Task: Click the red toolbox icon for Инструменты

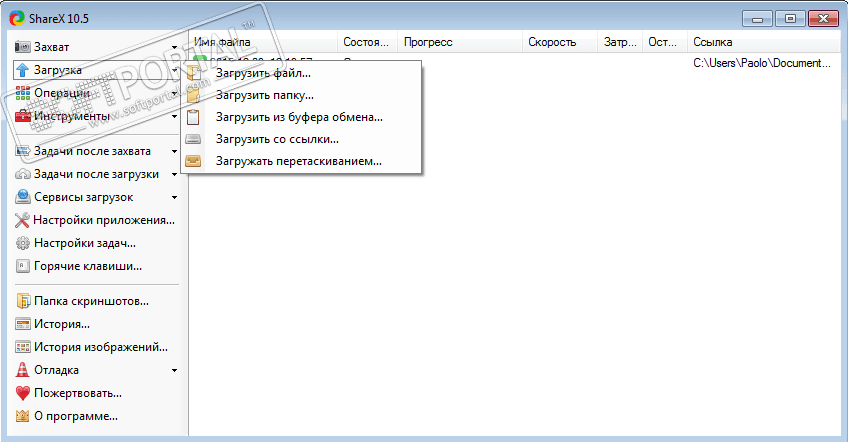Action: click(x=22, y=116)
